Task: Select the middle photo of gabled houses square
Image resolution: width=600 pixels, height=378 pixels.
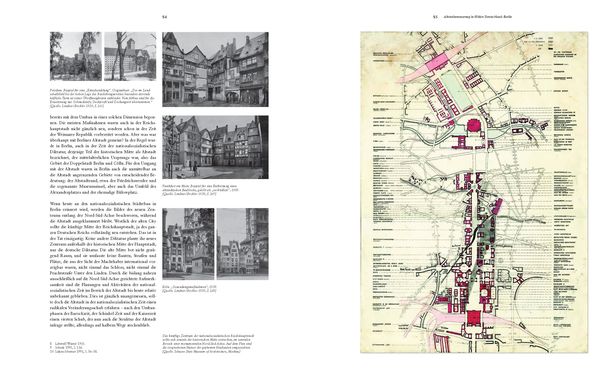Action: point(215,147)
